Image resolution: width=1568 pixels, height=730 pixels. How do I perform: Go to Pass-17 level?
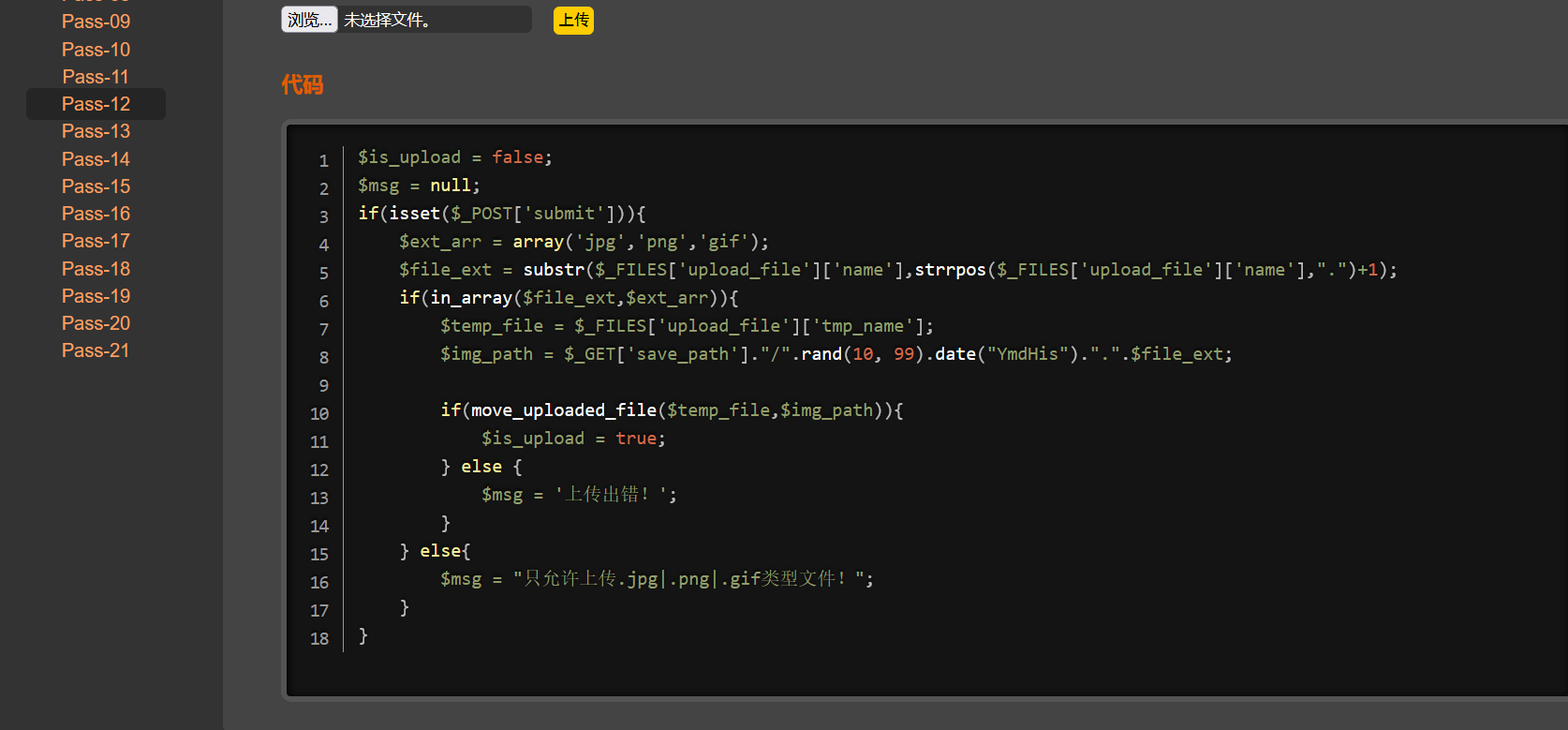tap(96, 241)
